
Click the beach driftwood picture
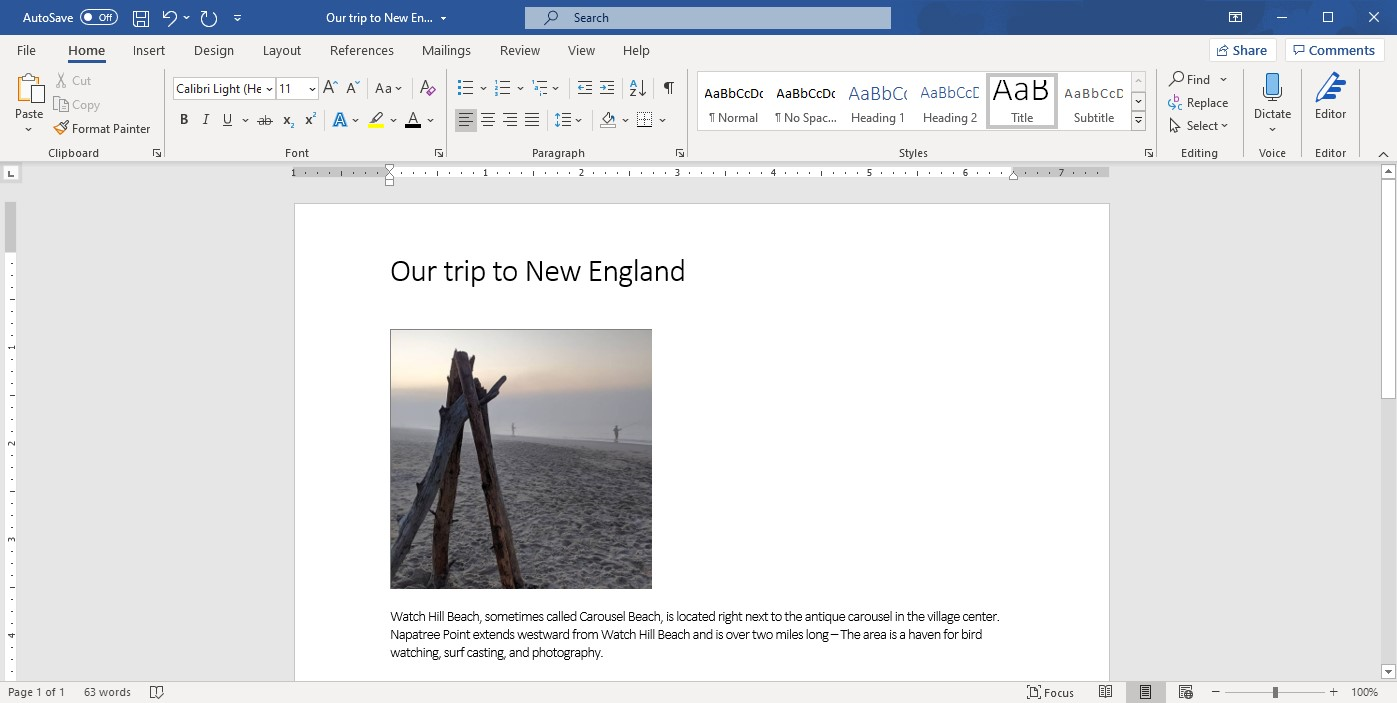521,459
